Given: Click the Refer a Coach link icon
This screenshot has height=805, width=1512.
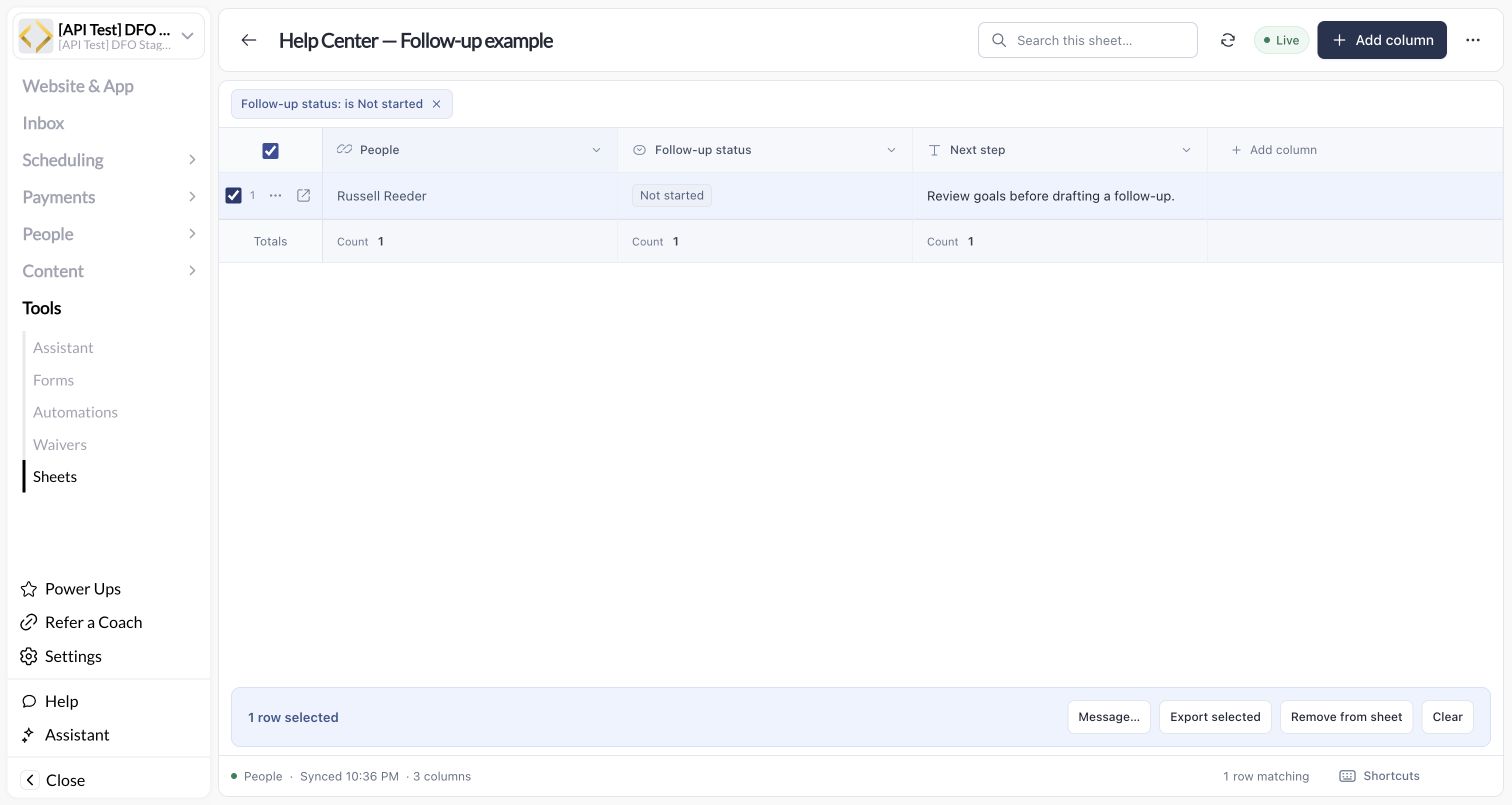Looking at the screenshot, I should click(29, 622).
